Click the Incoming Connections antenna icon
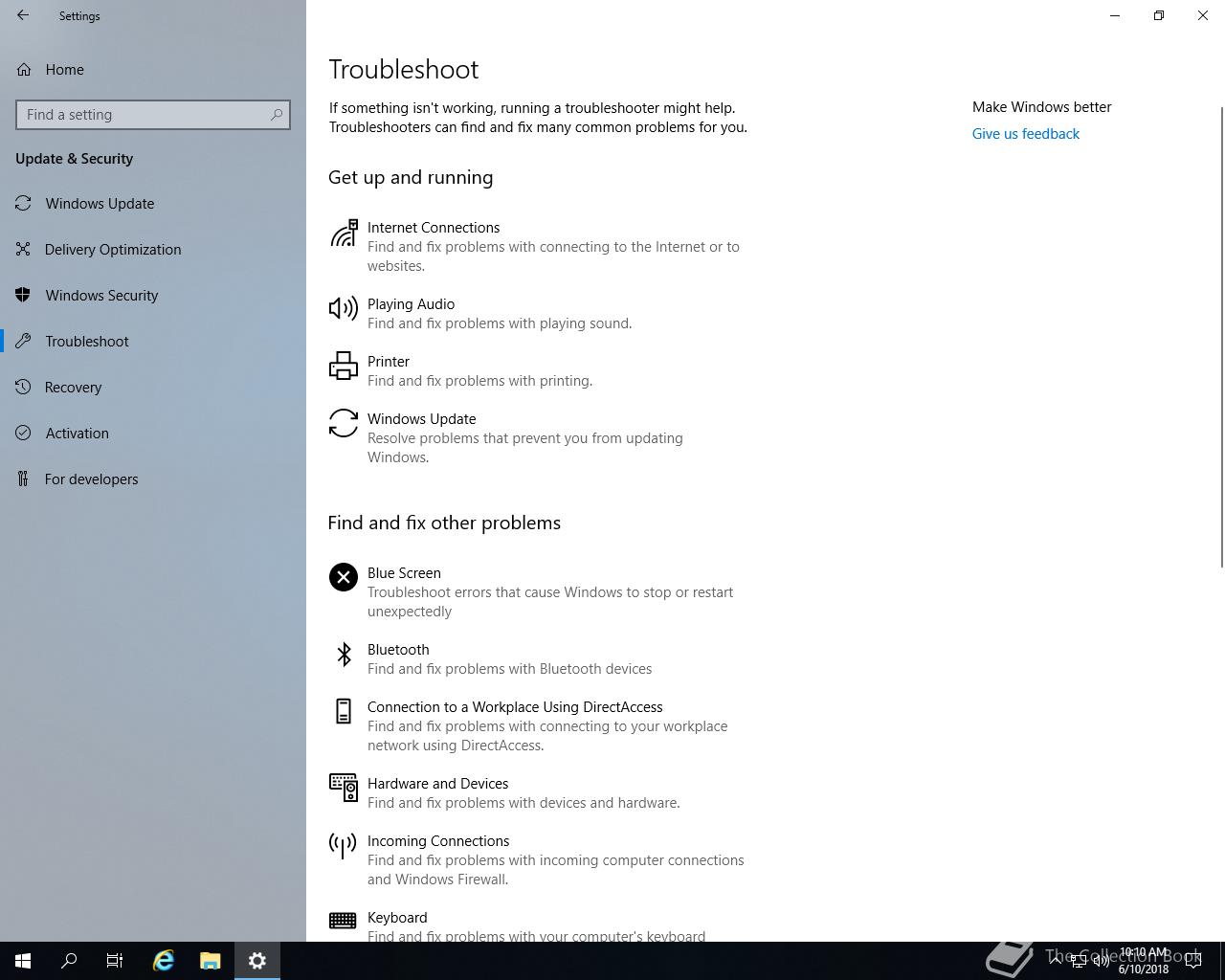Viewport: 1225px width, 980px height. pyautogui.click(x=343, y=845)
